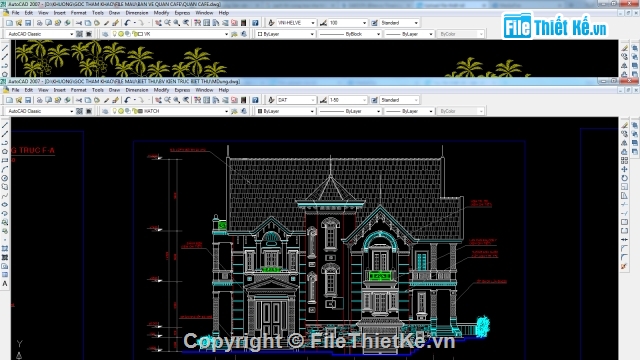Click Plot printer icon in villa window
This screenshot has width=640, height=360.
point(40,100)
